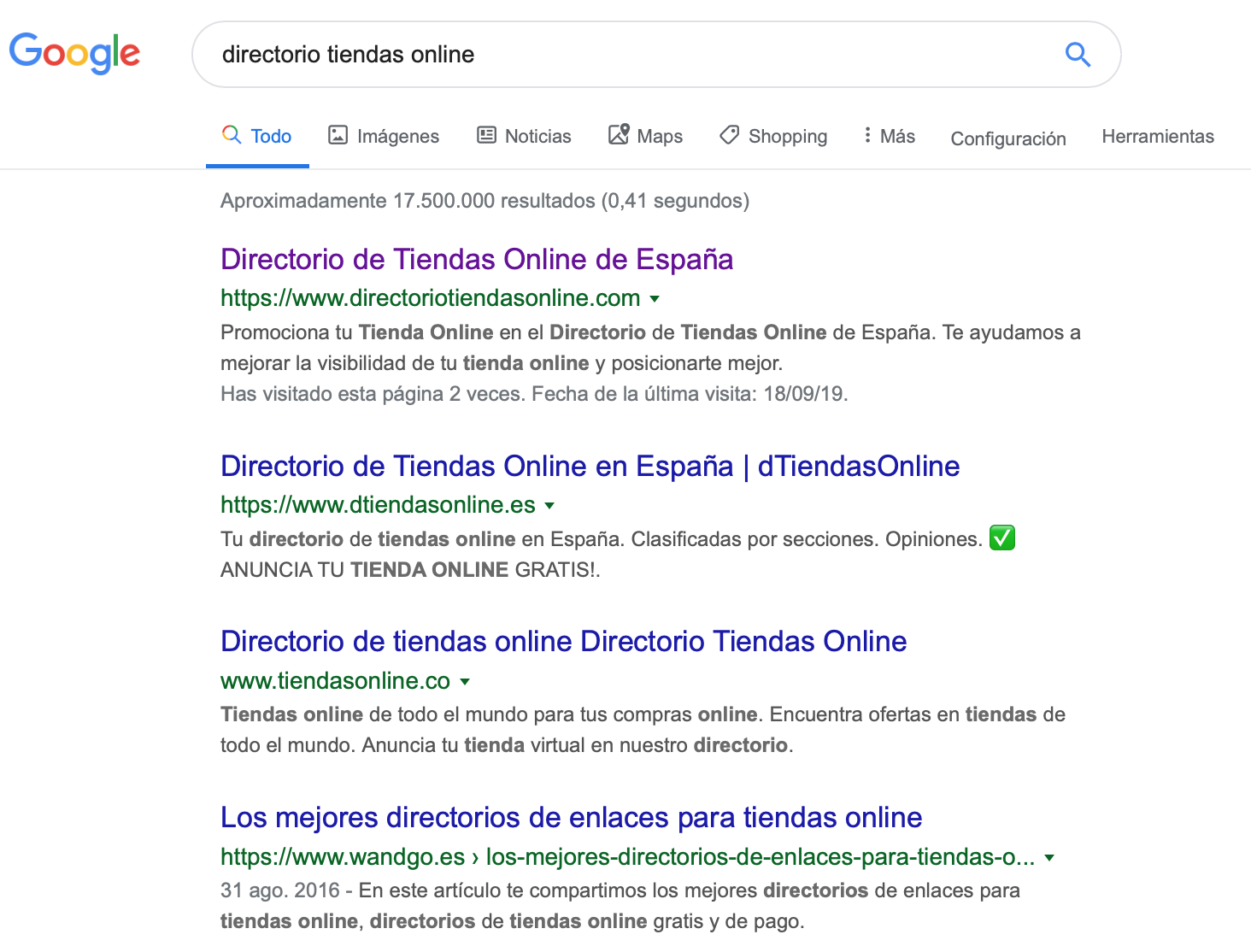Screen dimensions: 1251x952
Task: Click the "31 ago. 2016" date text
Action: pos(280,890)
